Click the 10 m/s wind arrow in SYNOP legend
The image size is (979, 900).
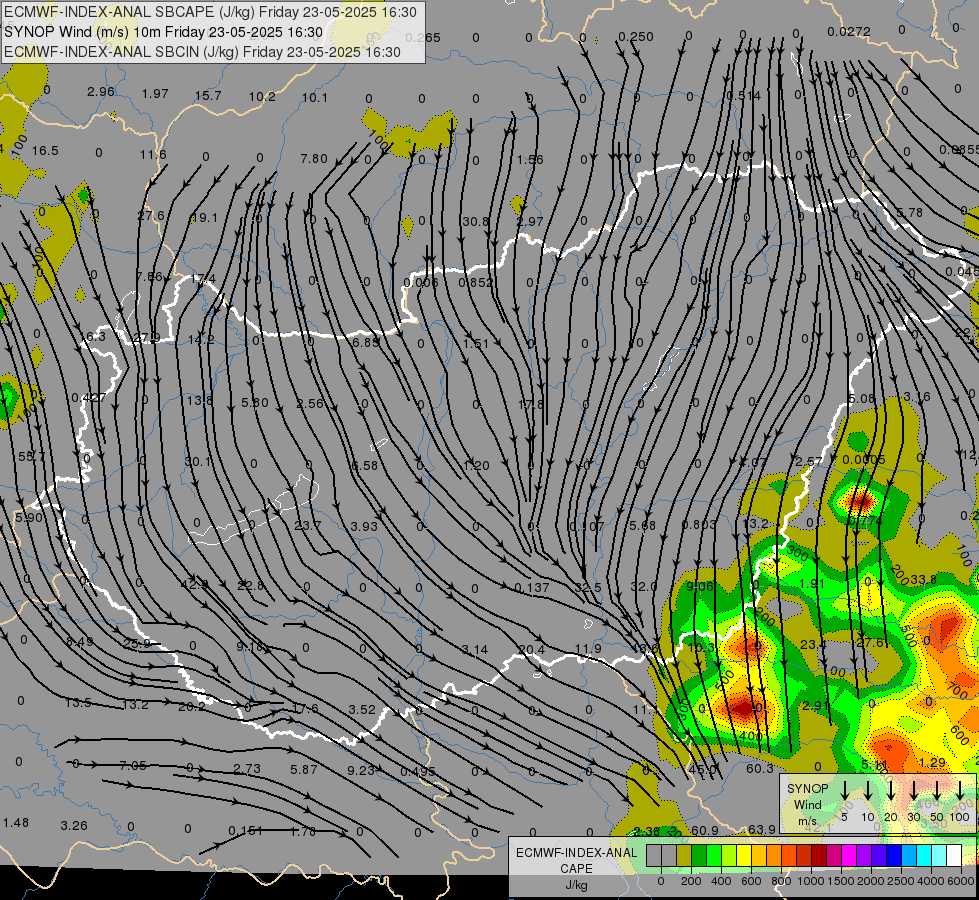(x=867, y=790)
